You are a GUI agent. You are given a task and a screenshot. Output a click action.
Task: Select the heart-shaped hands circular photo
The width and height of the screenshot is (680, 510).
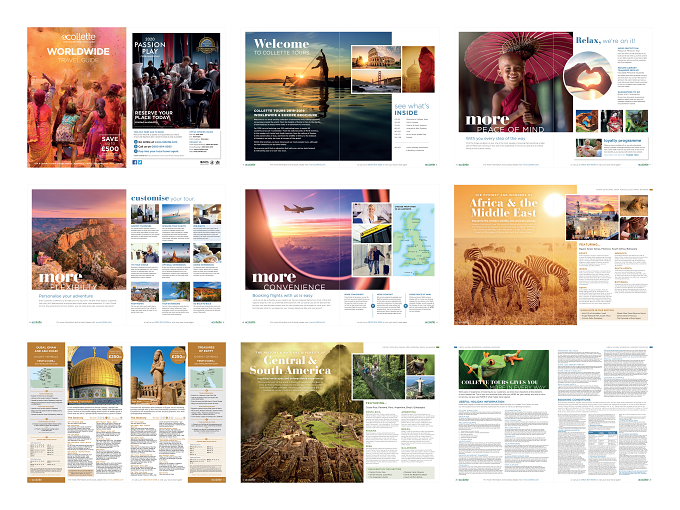point(588,75)
